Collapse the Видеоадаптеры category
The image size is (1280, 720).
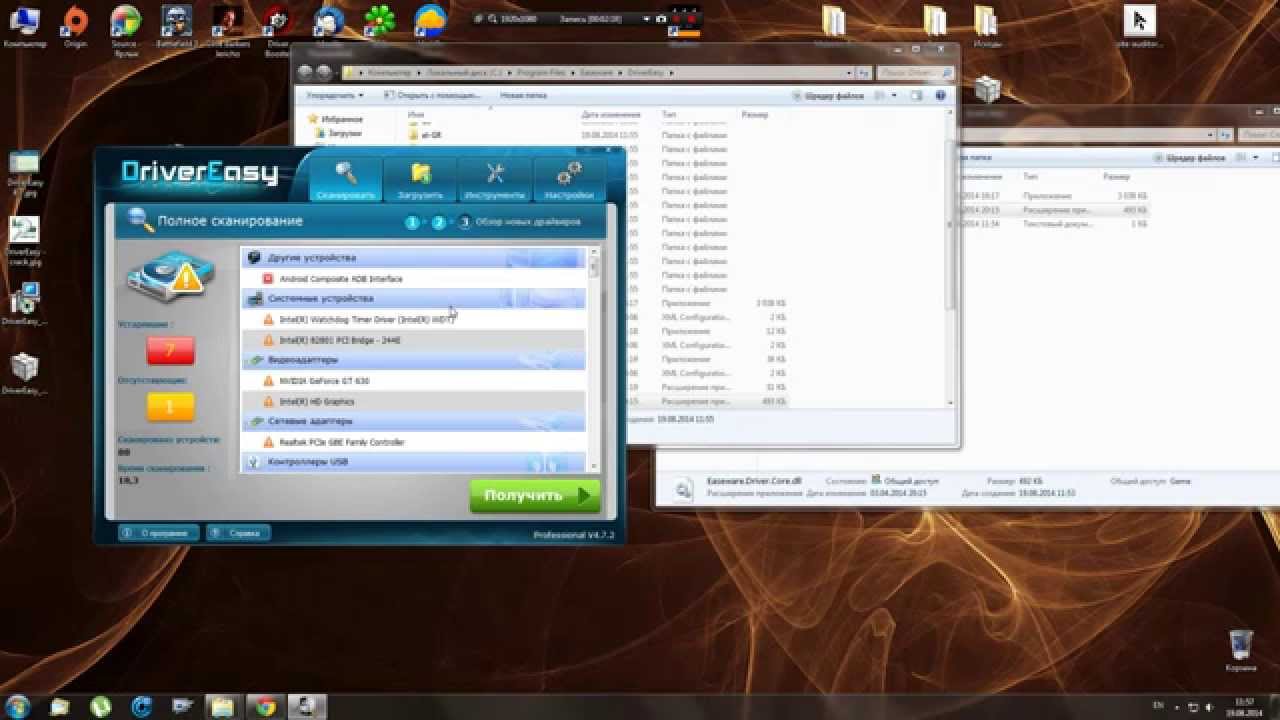point(413,359)
